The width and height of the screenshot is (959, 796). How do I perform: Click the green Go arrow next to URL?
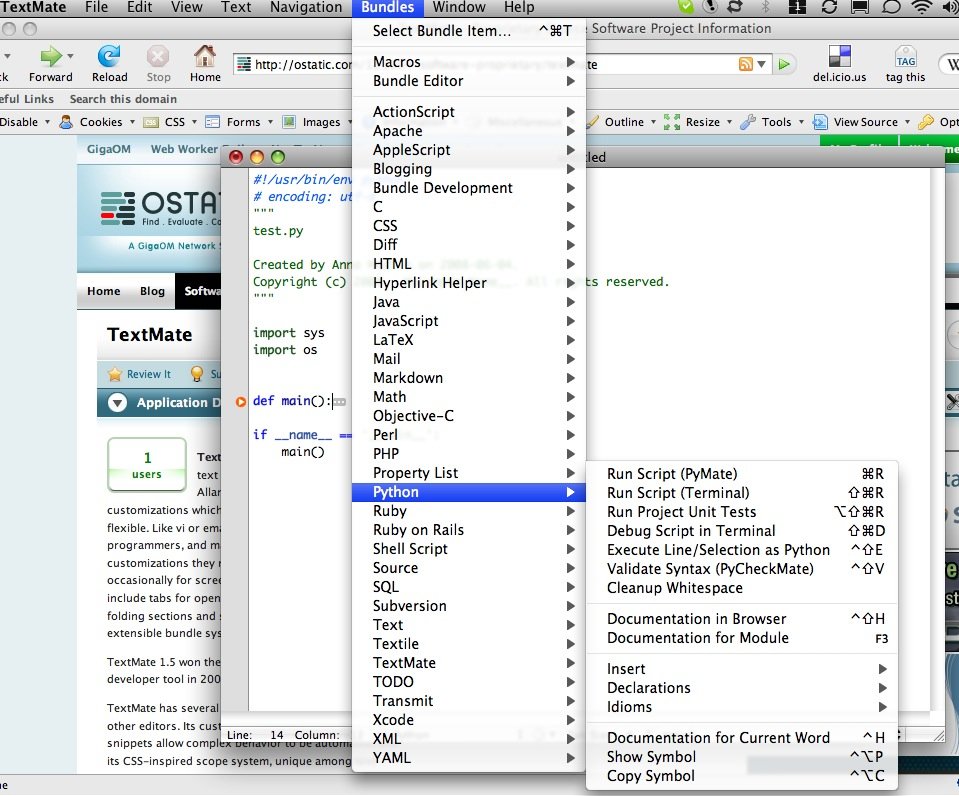784,64
